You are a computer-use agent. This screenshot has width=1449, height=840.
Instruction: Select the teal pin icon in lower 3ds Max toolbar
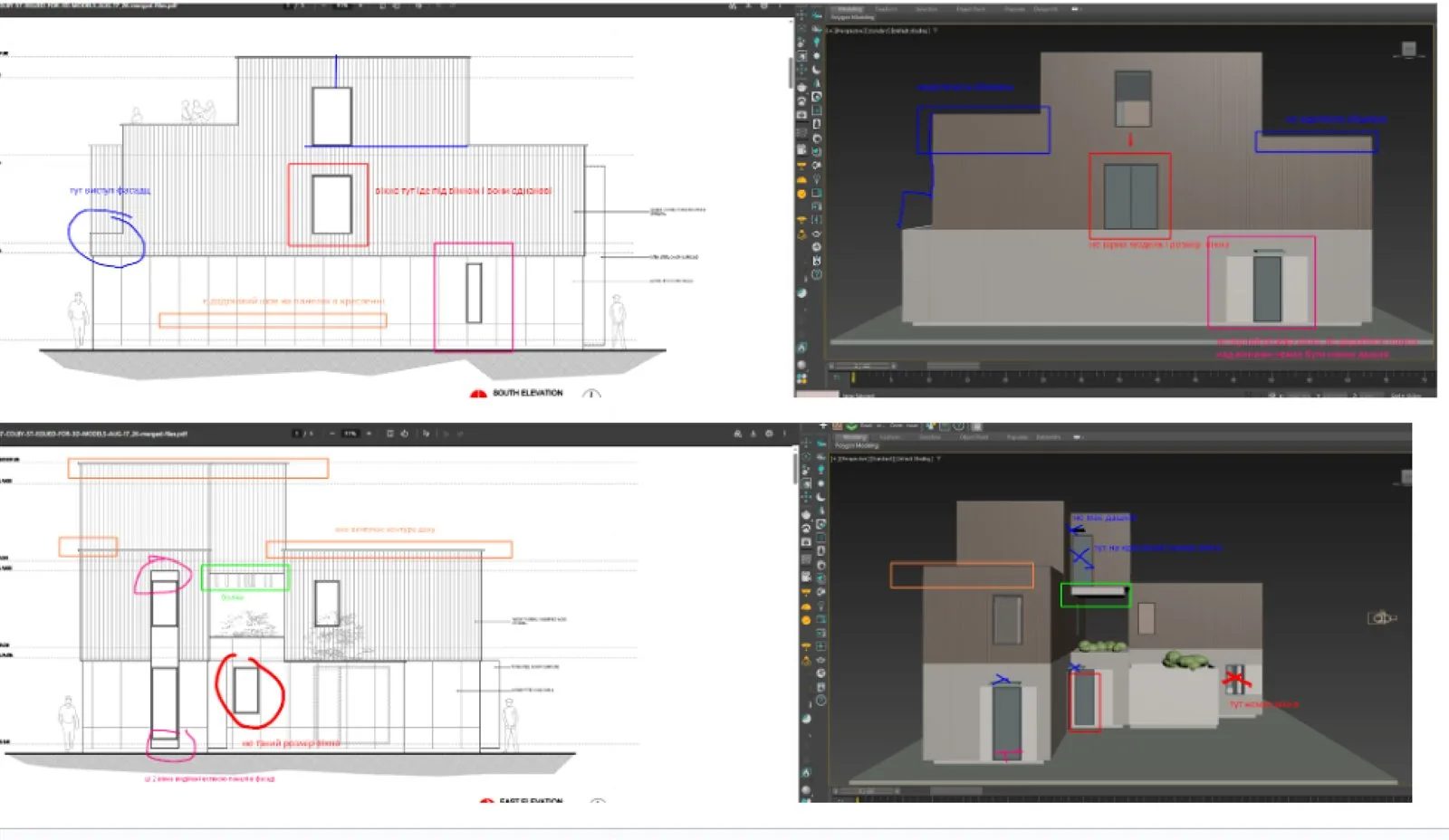820,469
